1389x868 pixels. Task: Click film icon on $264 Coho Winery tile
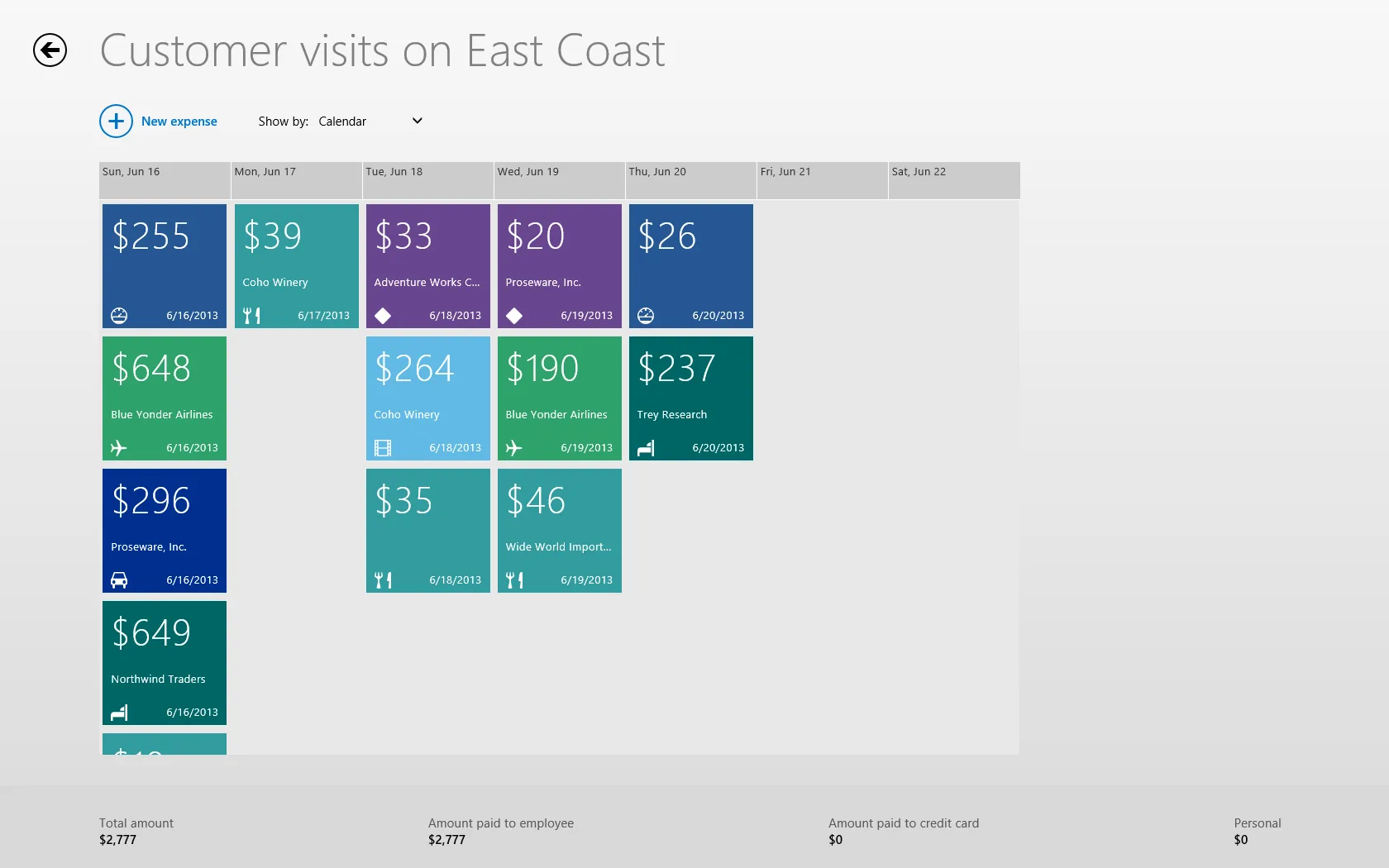pos(383,447)
